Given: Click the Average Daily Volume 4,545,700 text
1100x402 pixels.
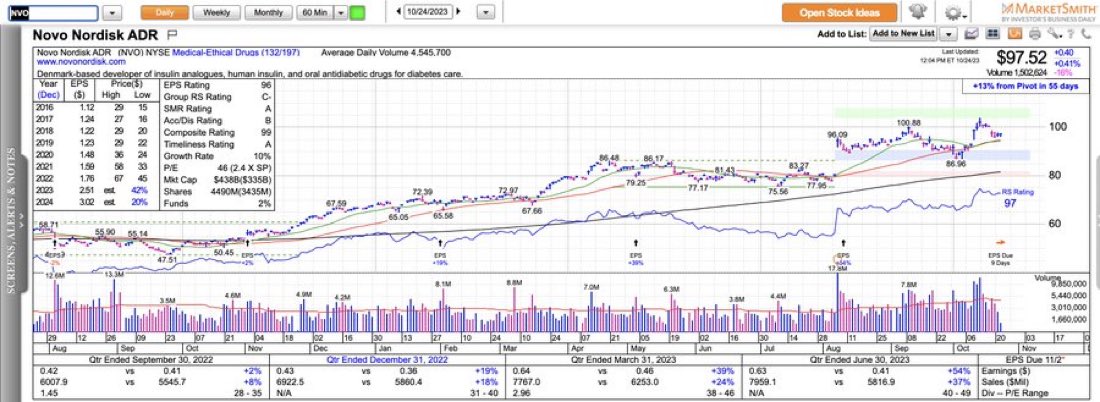Looking at the screenshot, I should click(385, 53).
